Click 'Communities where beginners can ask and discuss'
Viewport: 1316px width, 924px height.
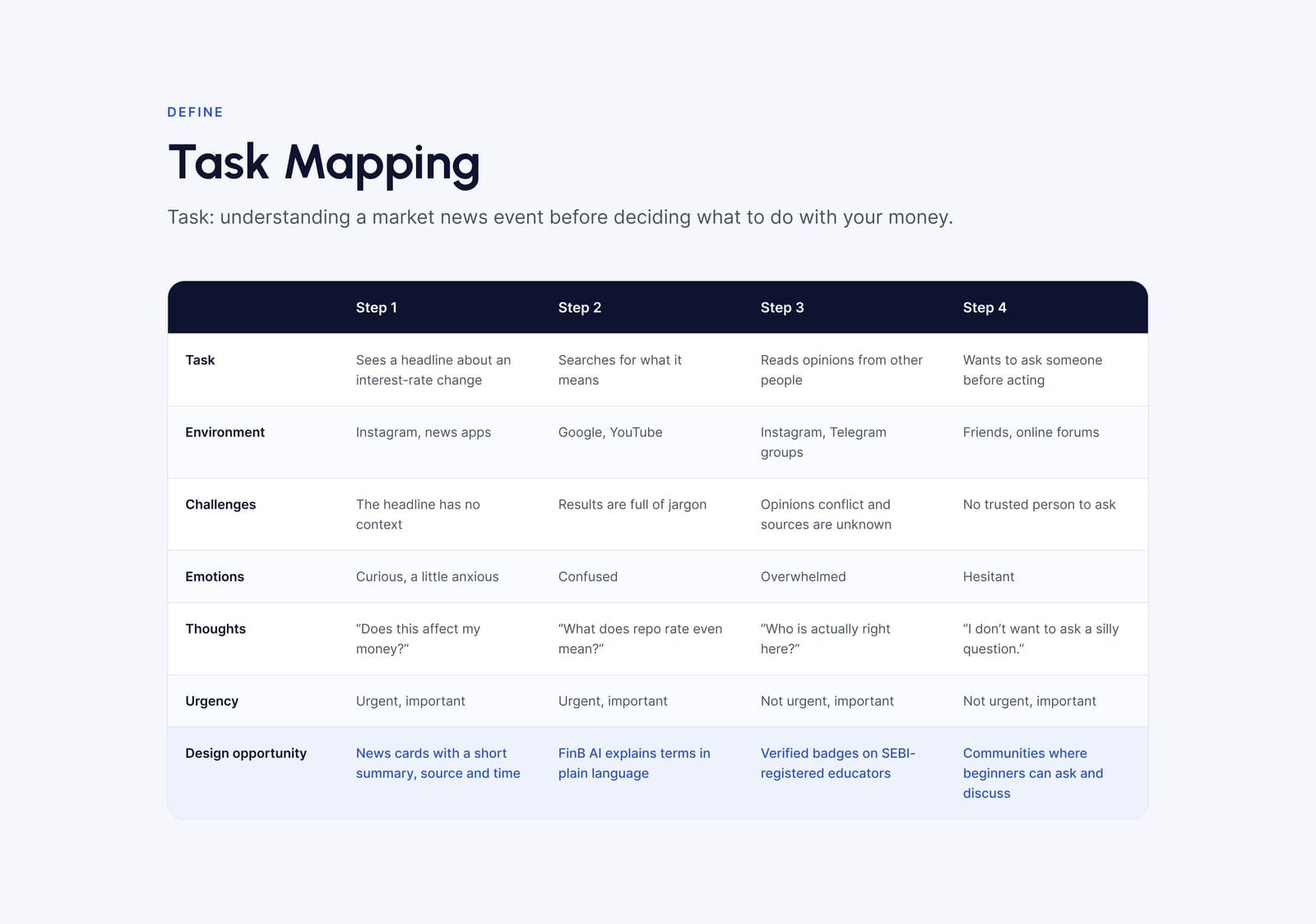(1033, 773)
